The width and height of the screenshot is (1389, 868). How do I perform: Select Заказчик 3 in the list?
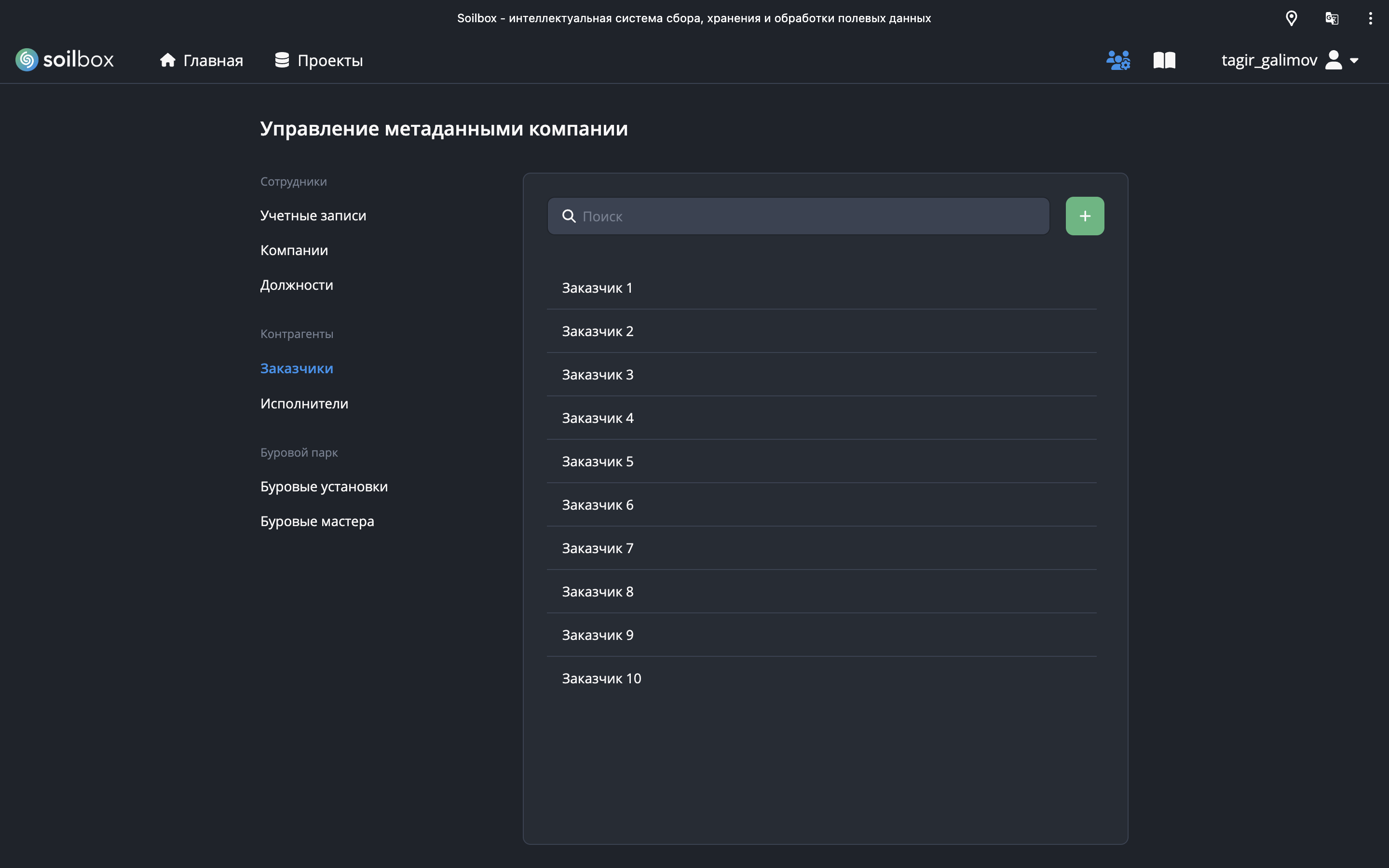(598, 375)
